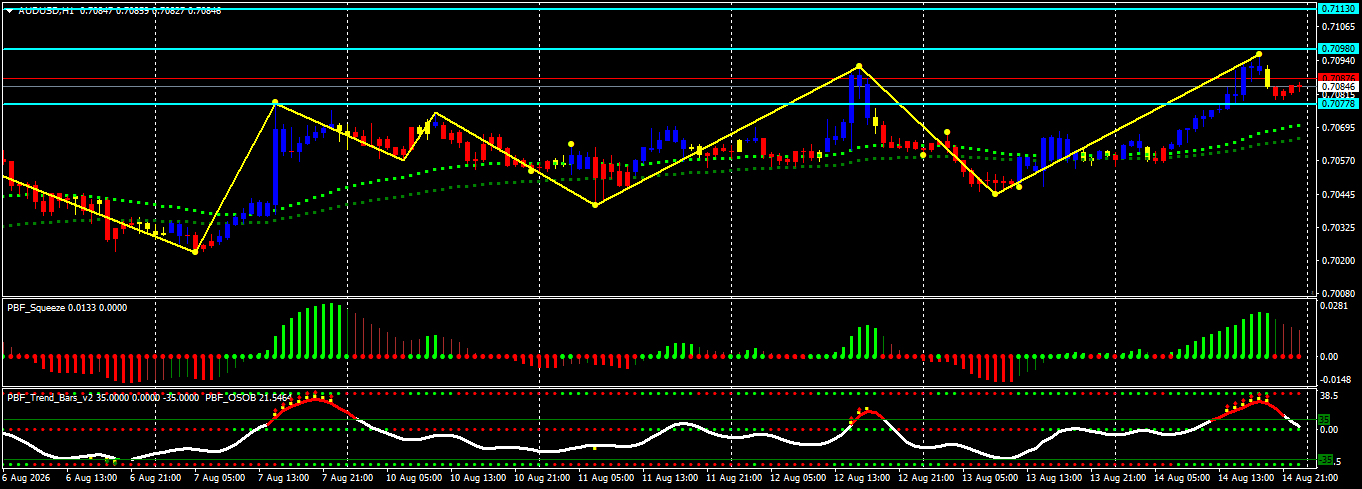
Task: Click the 0.71065 price scale value
Action: pos(1338,27)
